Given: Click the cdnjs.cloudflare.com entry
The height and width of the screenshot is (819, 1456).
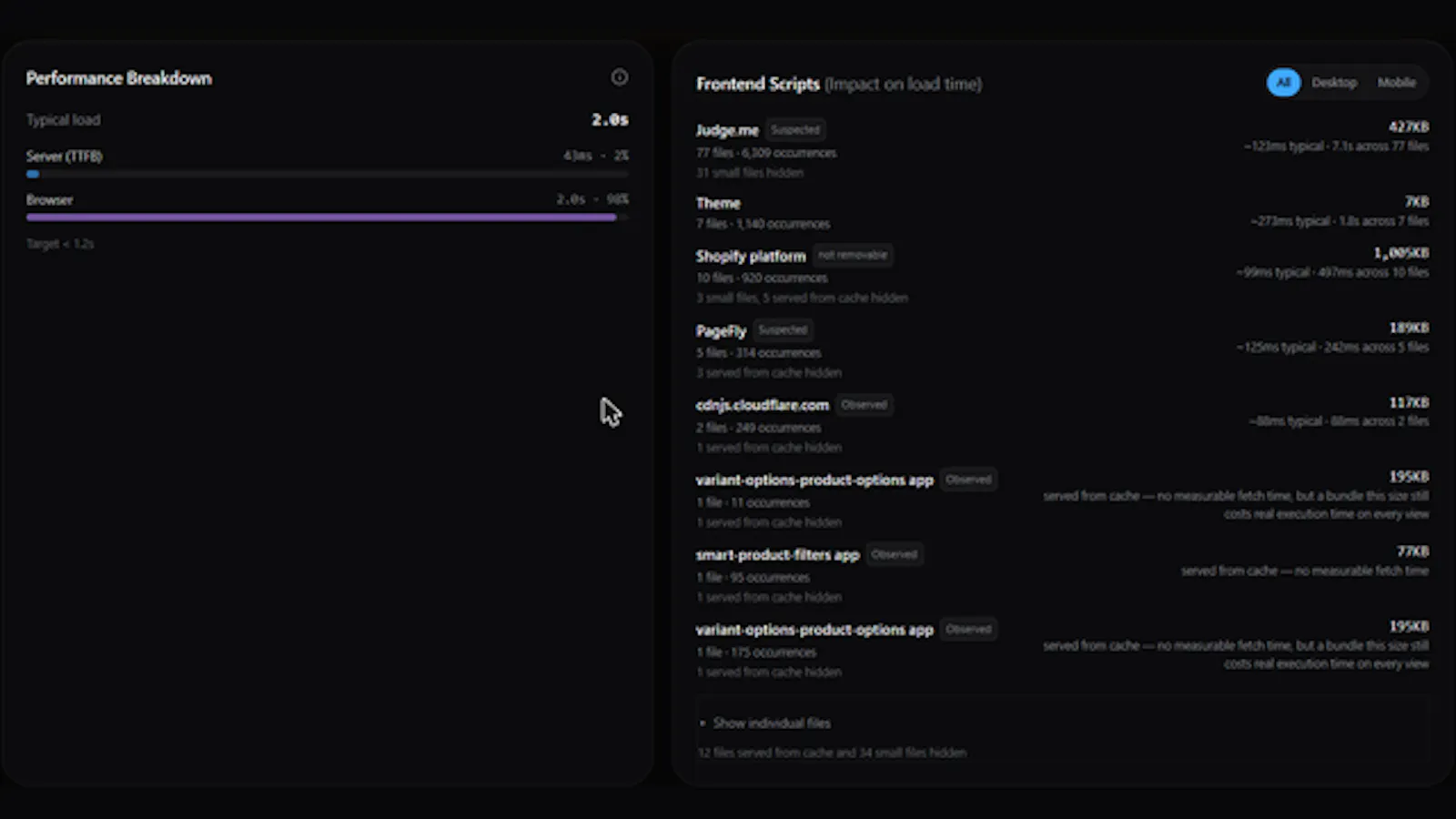Looking at the screenshot, I should 763,405.
